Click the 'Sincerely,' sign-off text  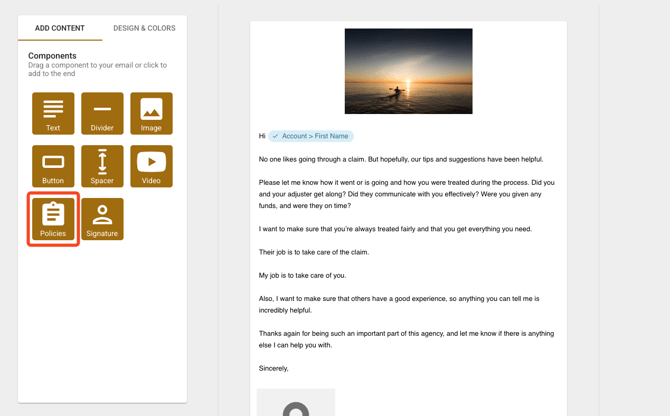tap(274, 368)
